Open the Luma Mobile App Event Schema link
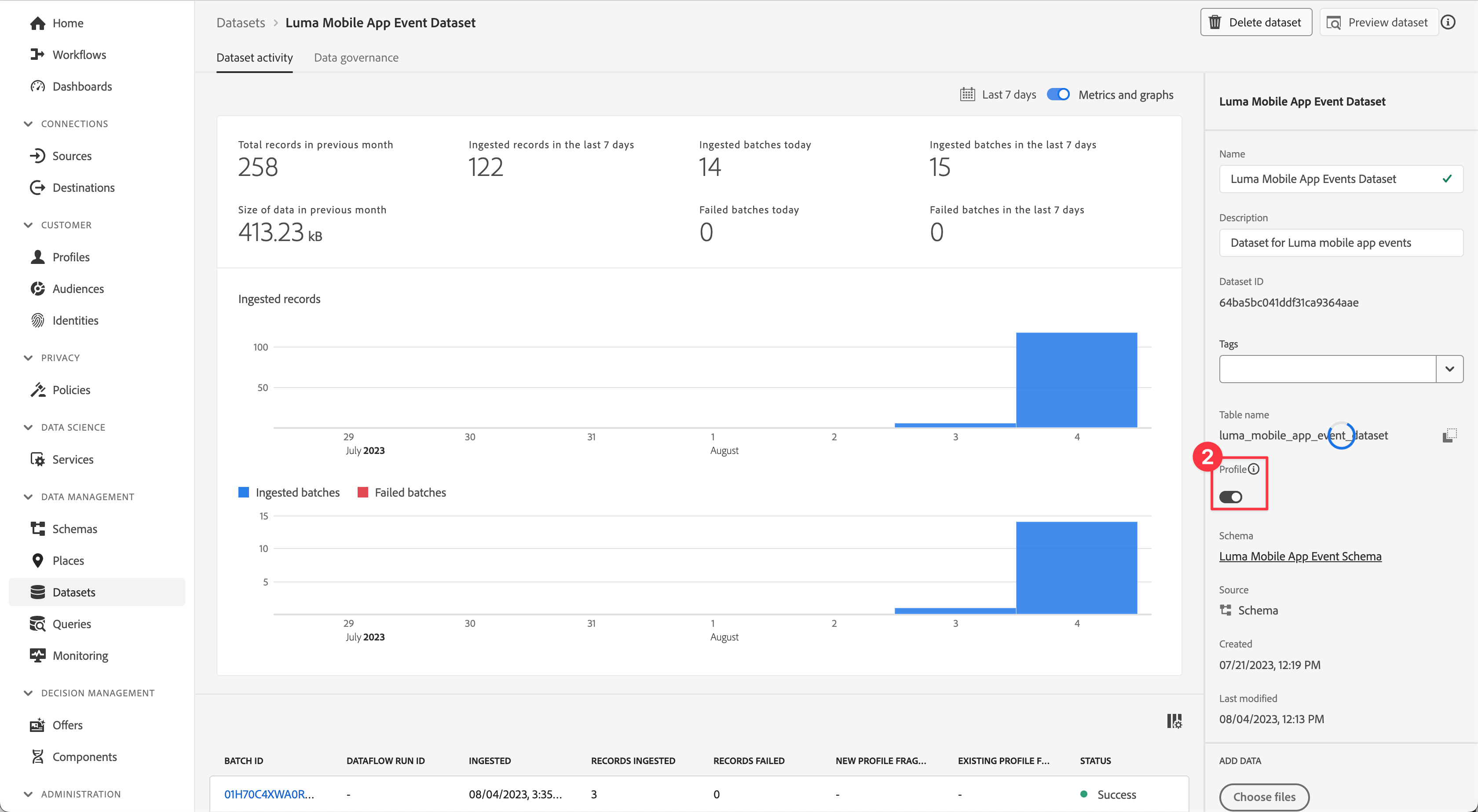Image resolution: width=1478 pixels, height=812 pixels. coord(1299,556)
